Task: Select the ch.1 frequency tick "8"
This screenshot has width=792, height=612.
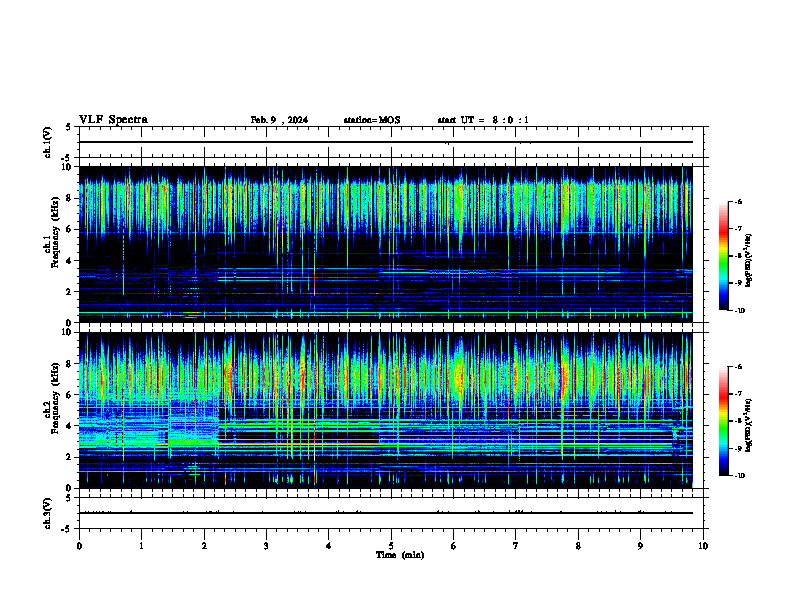Action: (70, 198)
